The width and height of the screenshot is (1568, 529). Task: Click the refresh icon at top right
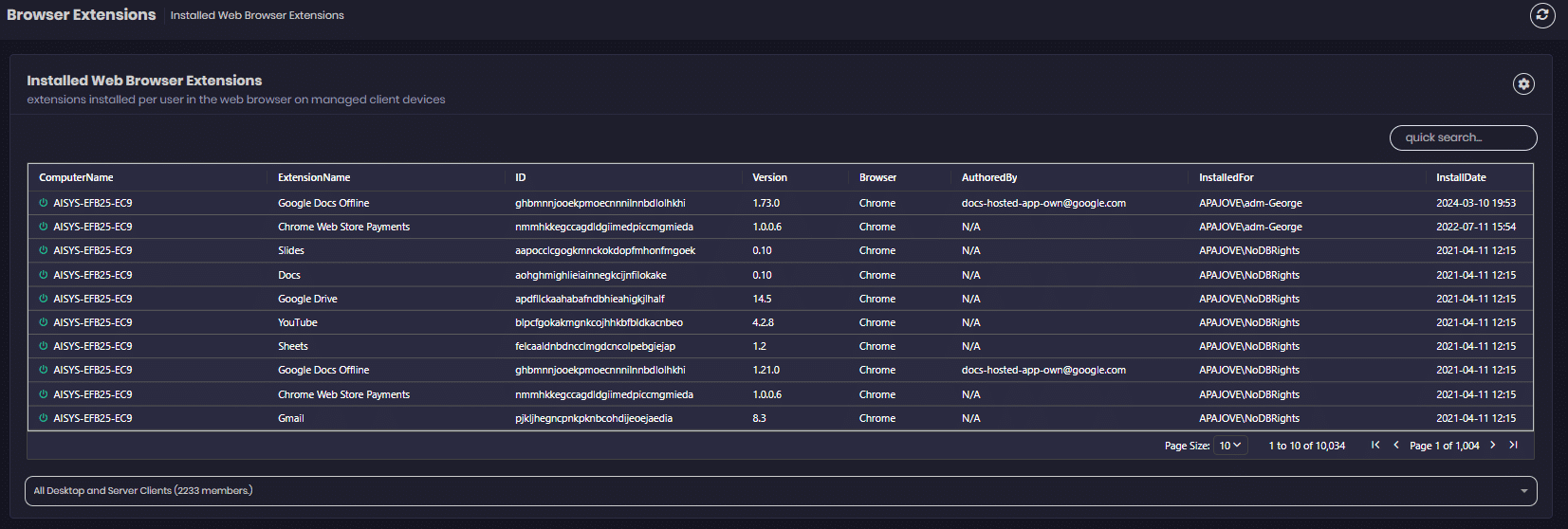pos(1542,15)
